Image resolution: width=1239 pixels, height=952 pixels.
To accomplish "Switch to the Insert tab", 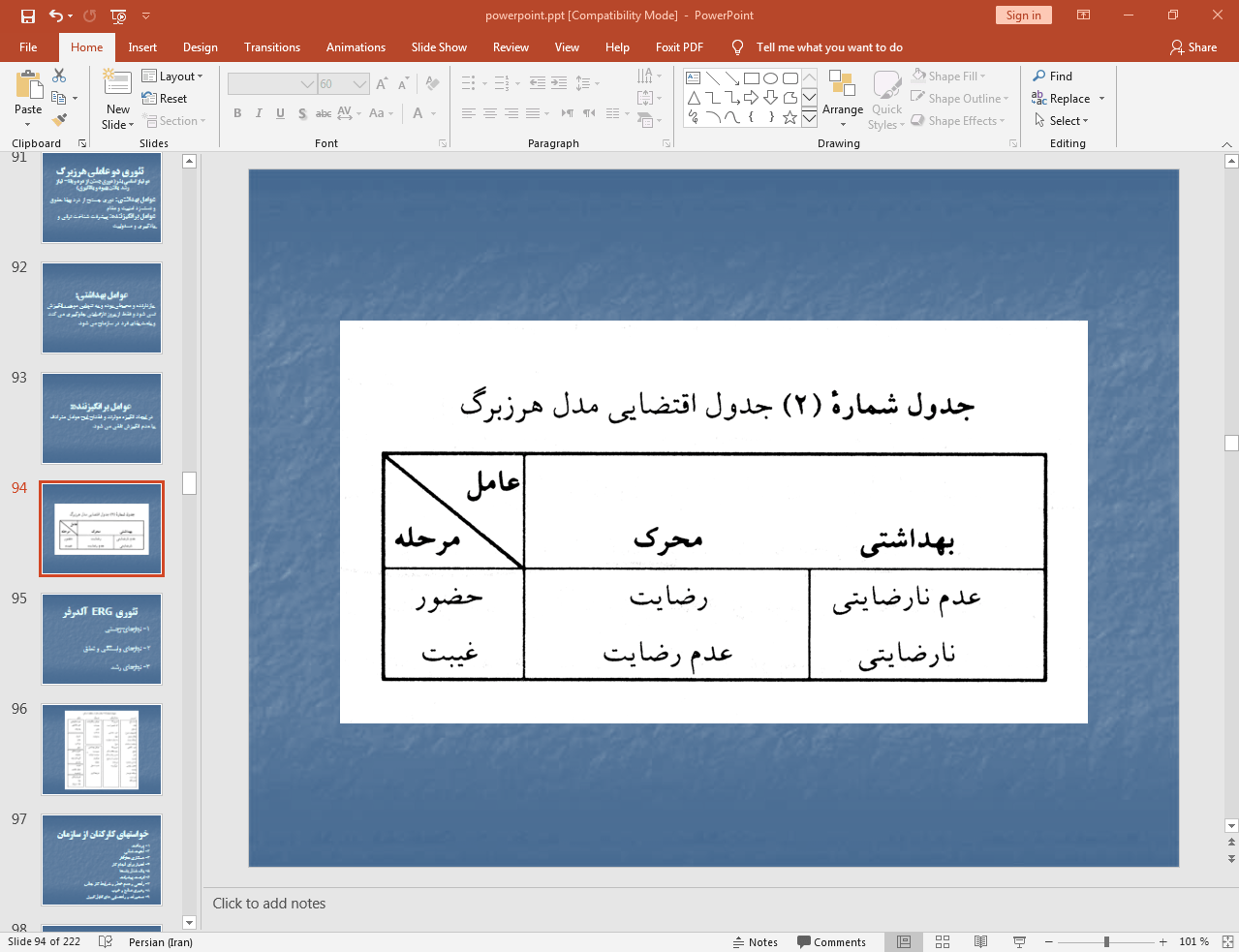I will [142, 46].
